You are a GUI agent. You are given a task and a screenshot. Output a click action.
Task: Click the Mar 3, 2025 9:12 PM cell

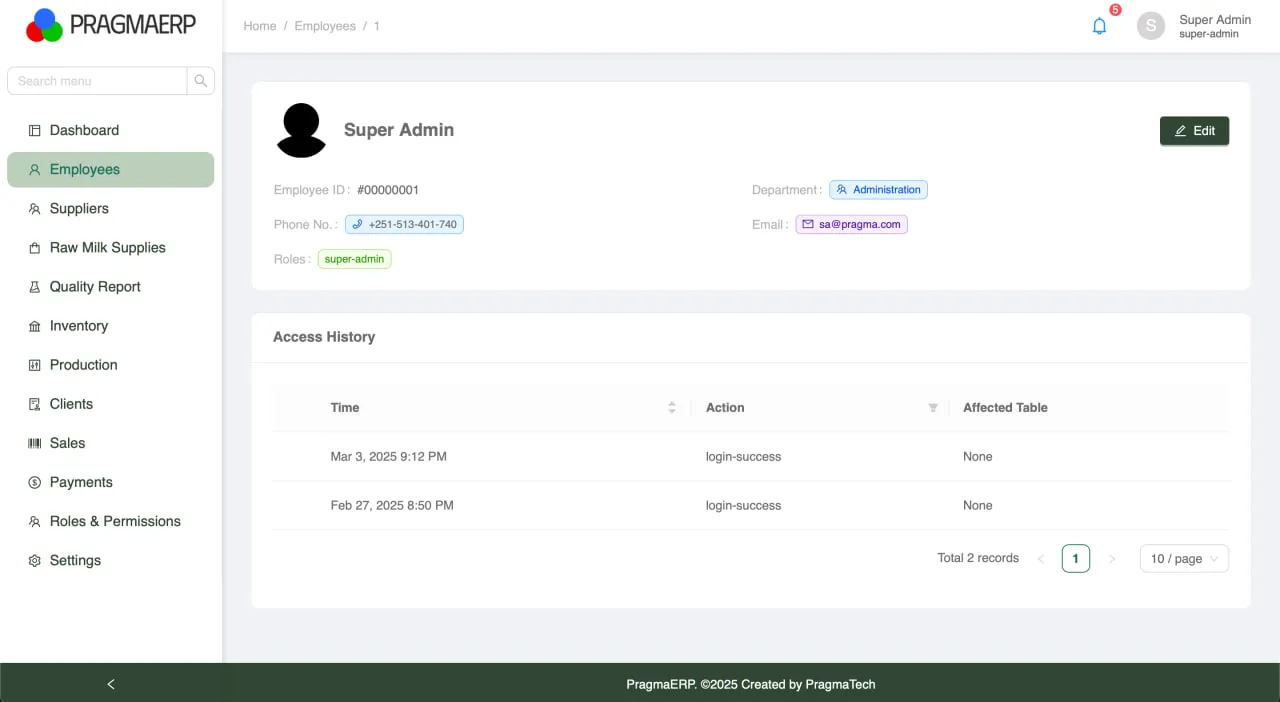pos(389,456)
